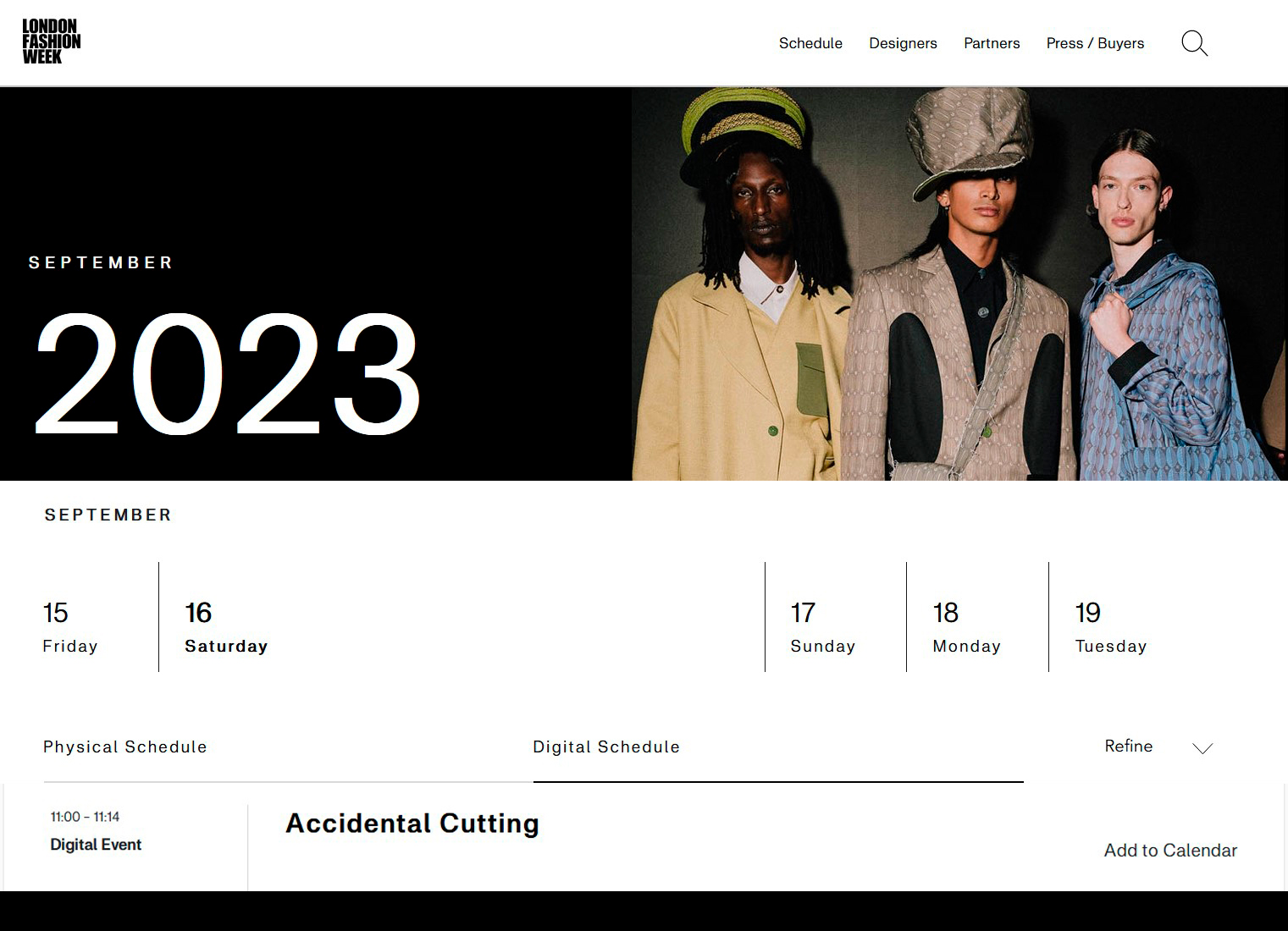Screen dimensions: 1288x931
Task: Select Tuesday 19 September
Action: pos(1111,627)
